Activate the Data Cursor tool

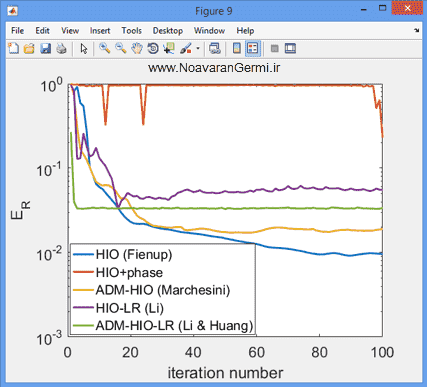(x=169, y=49)
